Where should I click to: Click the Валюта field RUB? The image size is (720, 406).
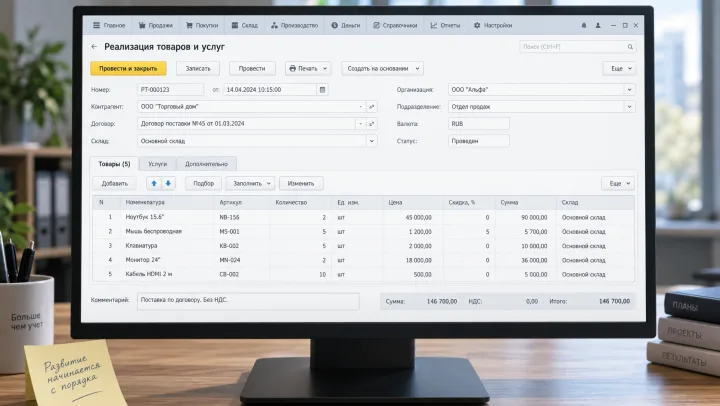478,124
